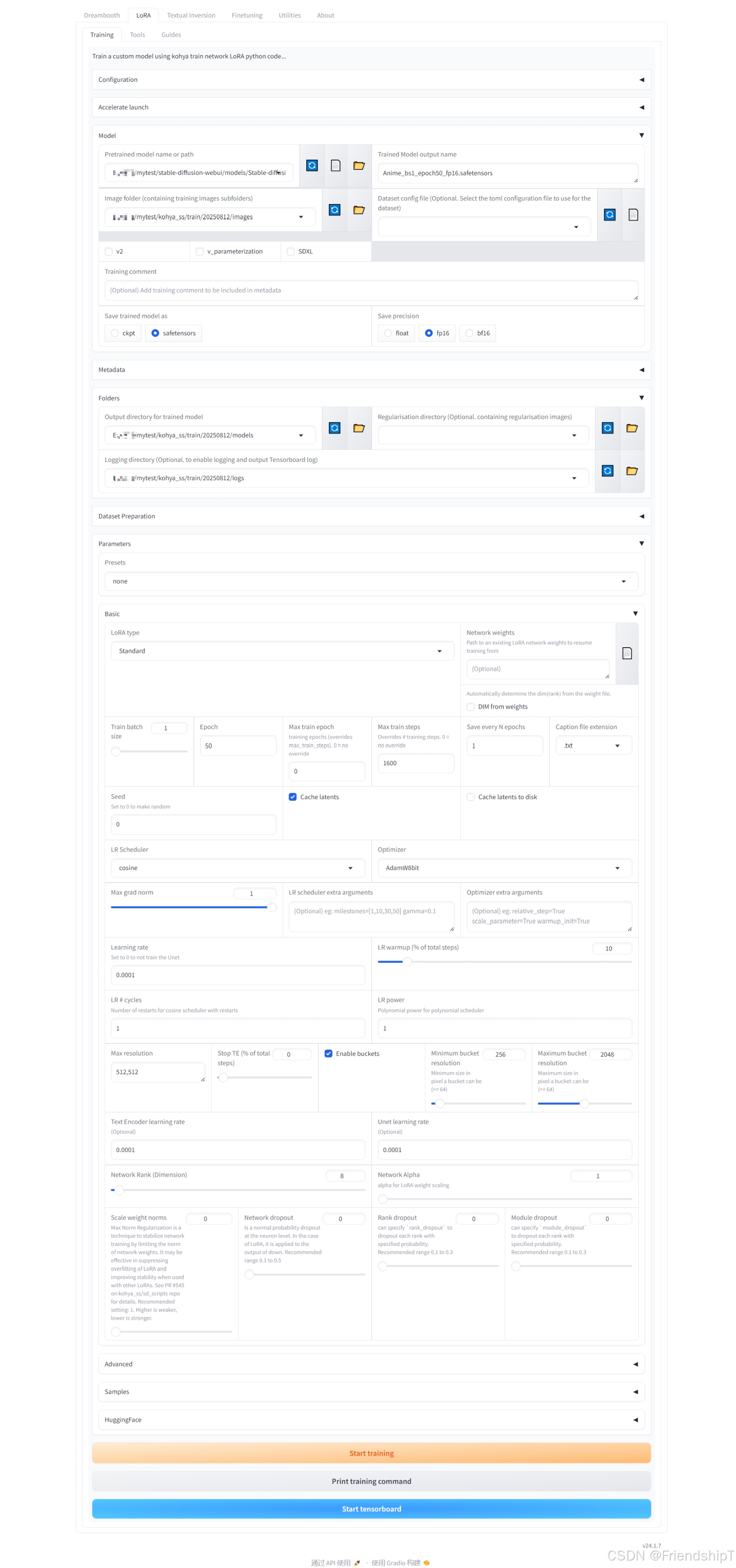
Task: Click the Start training button
Action: tap(371, 1453)
